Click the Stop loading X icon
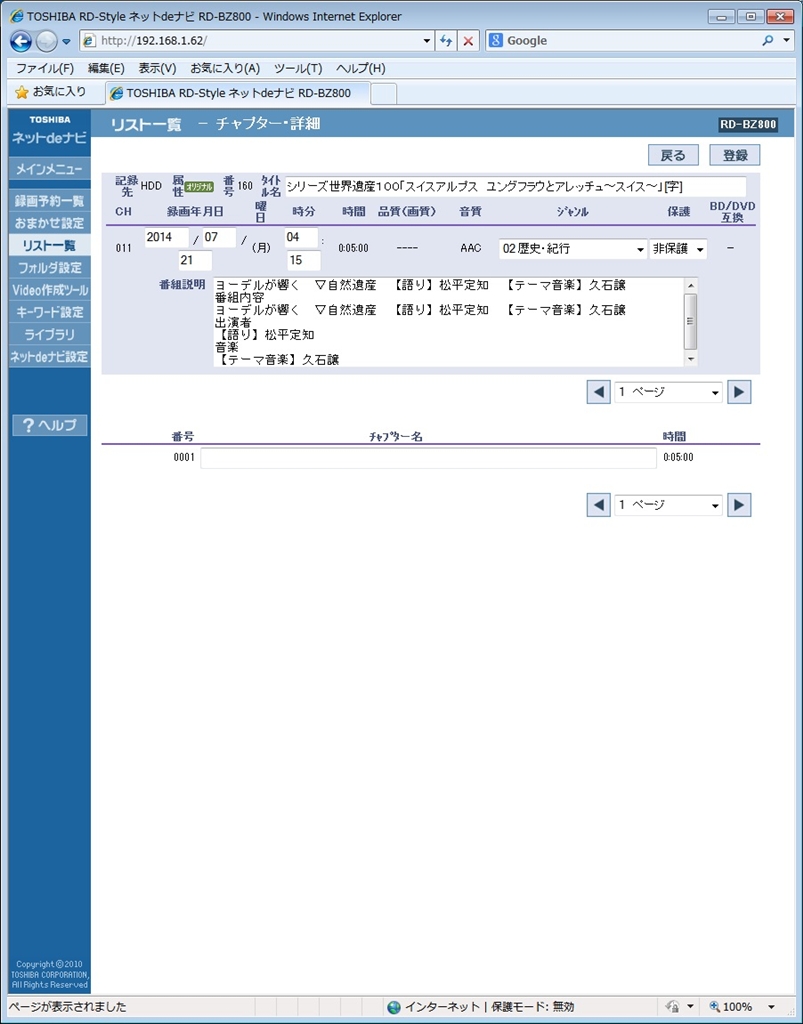The height and width of the screenshot is (1024, 803). click(468, 40)
